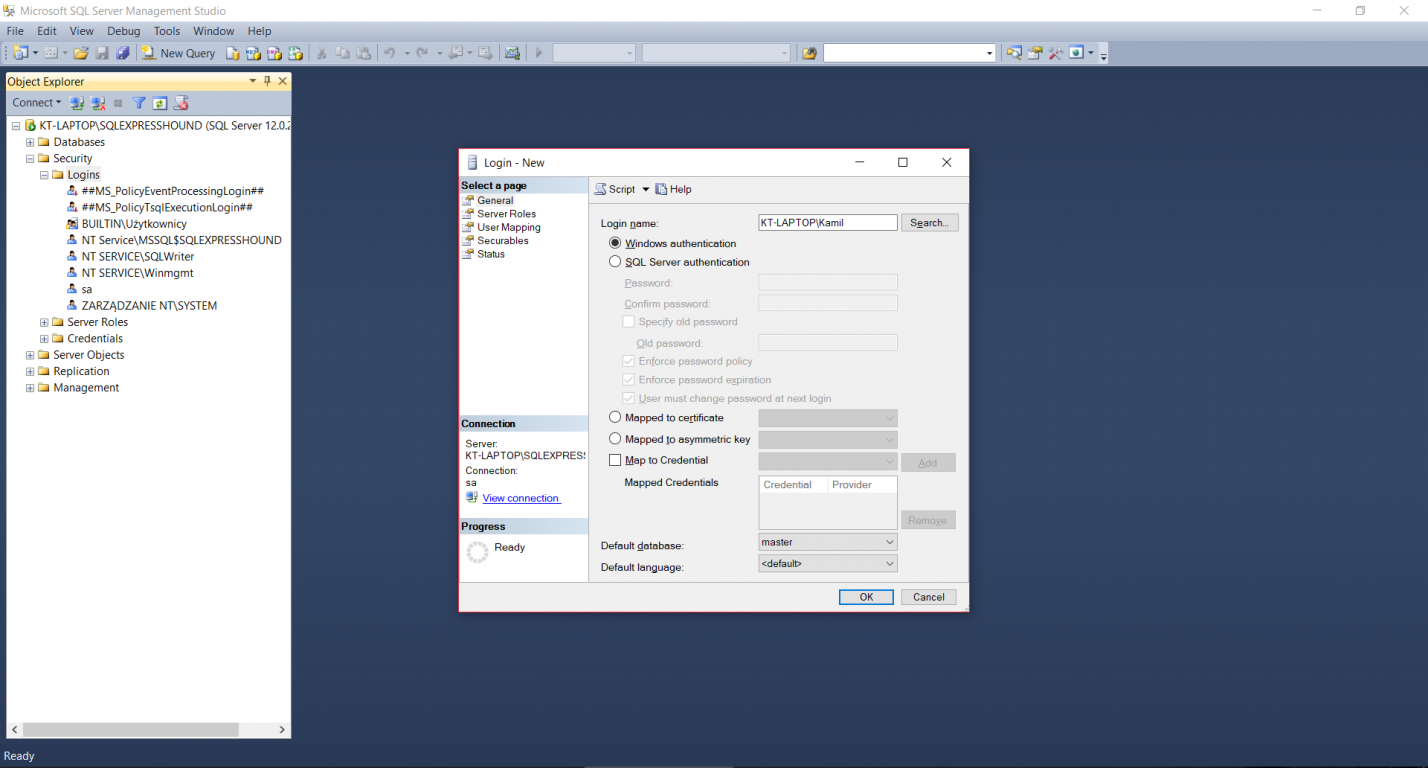This screenshot has height=768, width=1428.
Task: Click Connect Object Explorer icon
Action: point(77,103)
